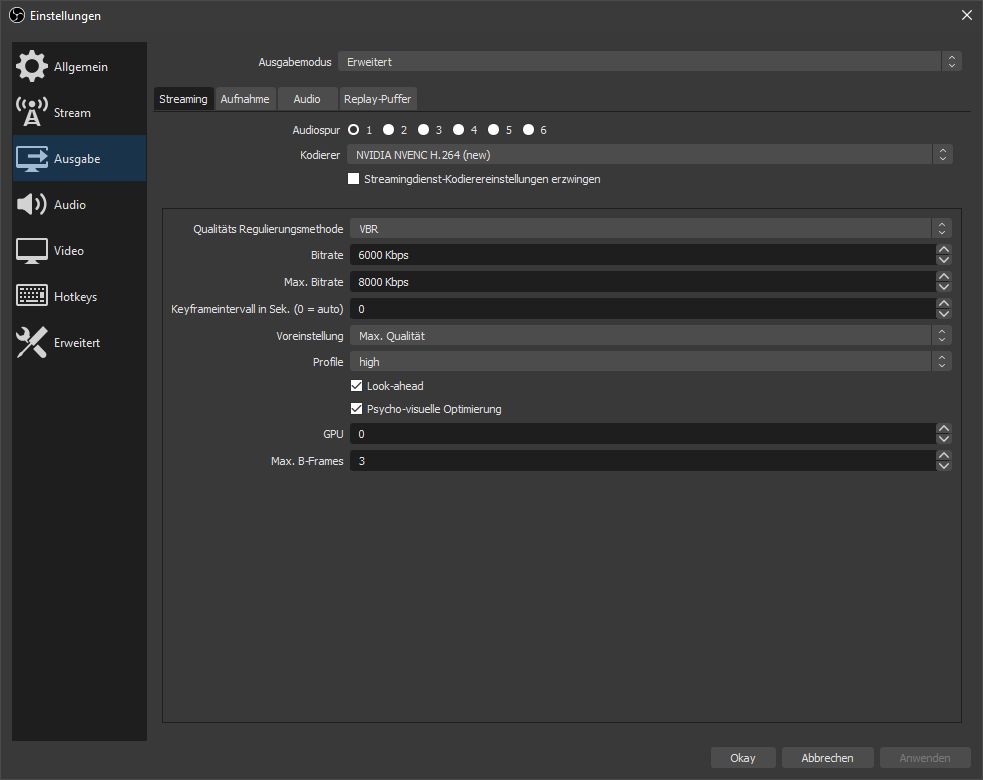Image resolution: width=983 pixels, height=780 pixels.
Task: Decrease Max. B-Frames with down arrow
Action: (x=944, y=466)
